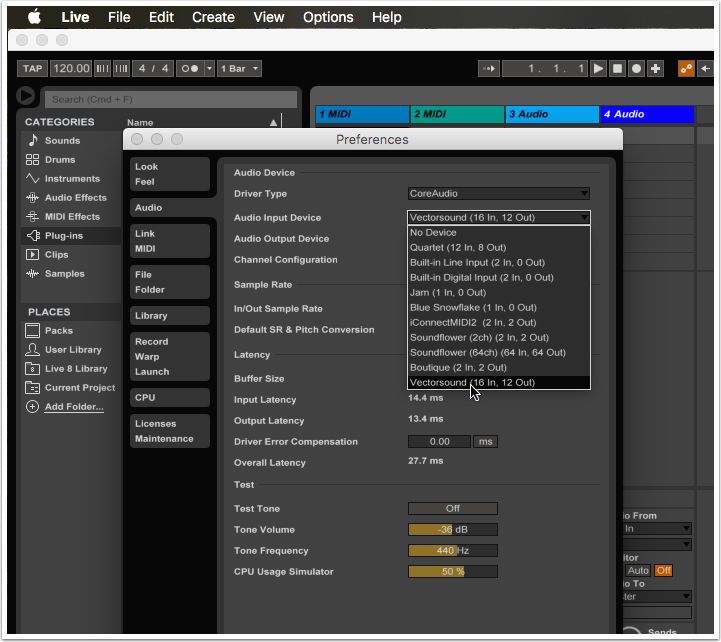Toggle the Test Tone Off button
721x642 pixels.
point(452,508)
